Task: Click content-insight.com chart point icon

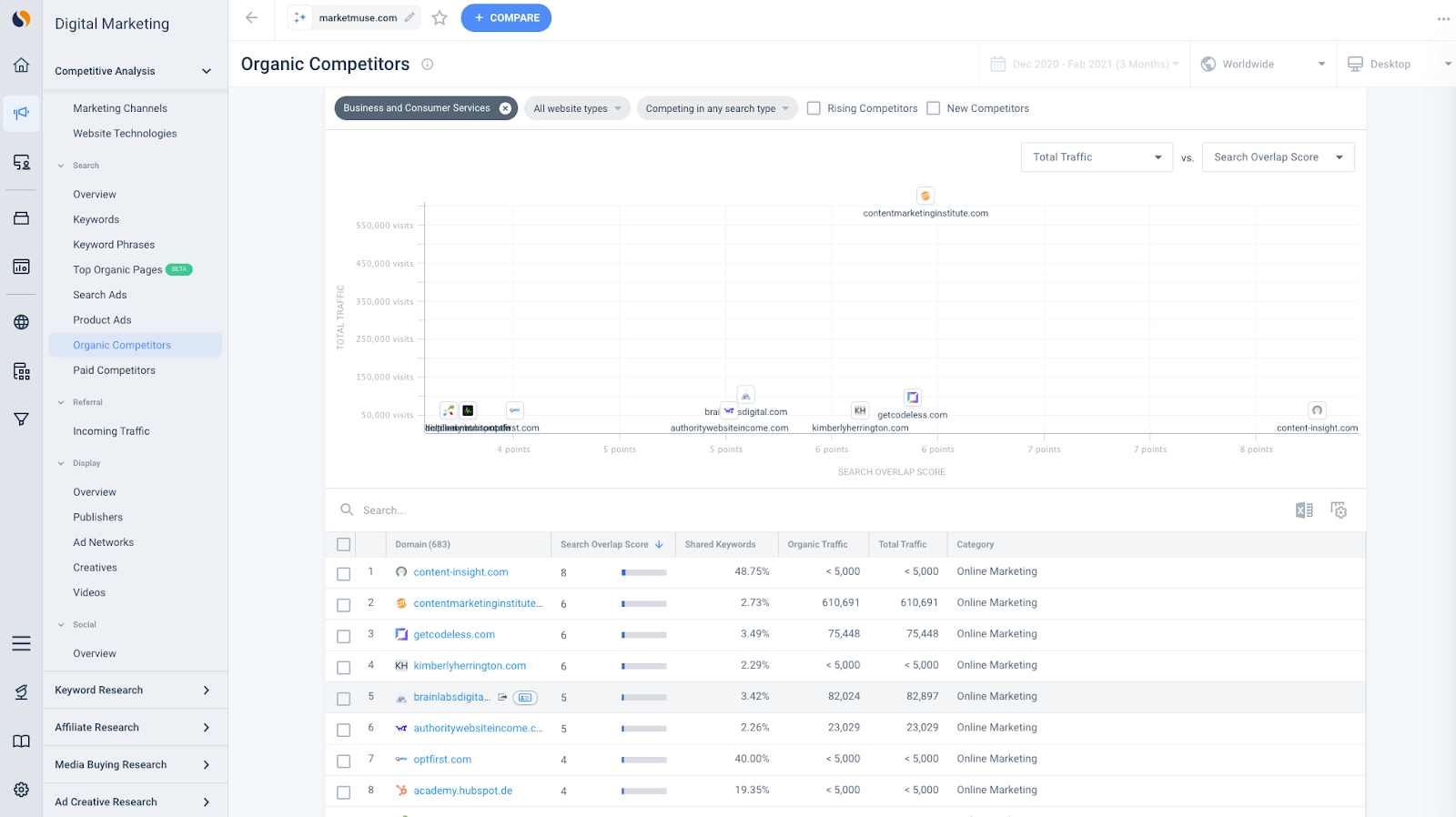Action: (1317, 410)
